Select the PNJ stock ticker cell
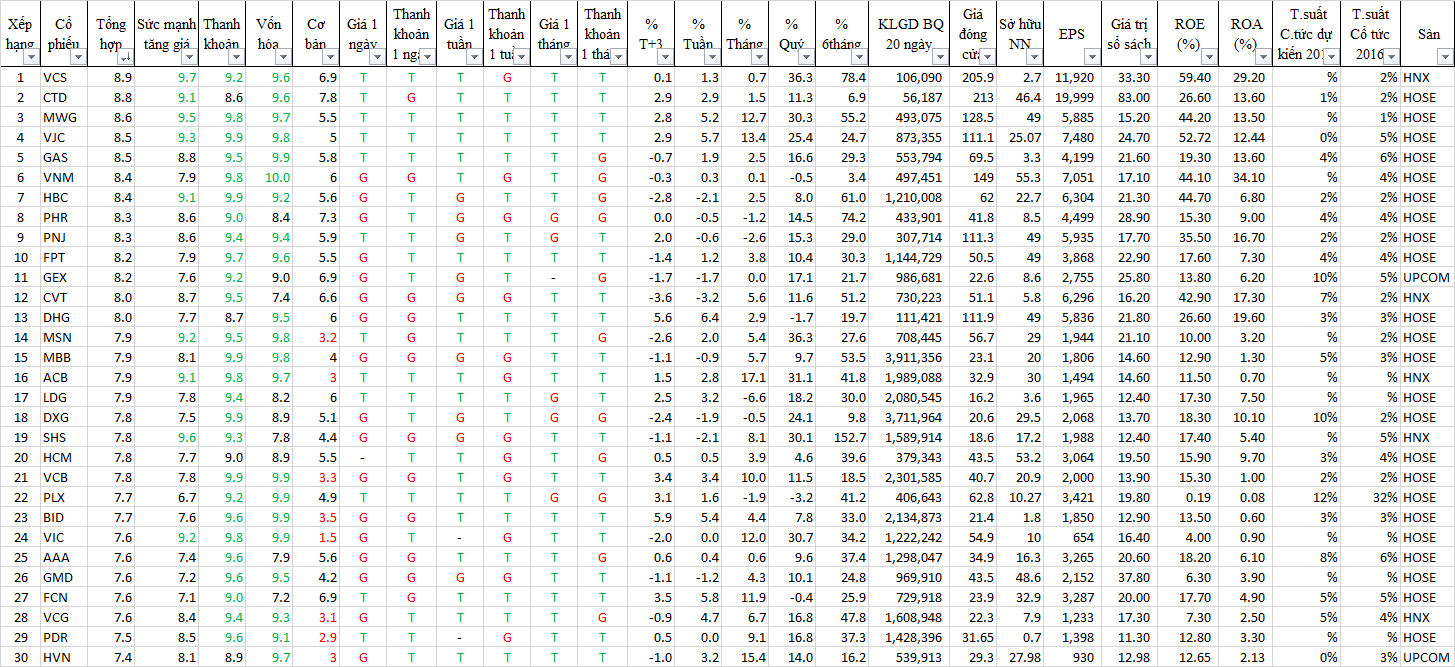 65,237
